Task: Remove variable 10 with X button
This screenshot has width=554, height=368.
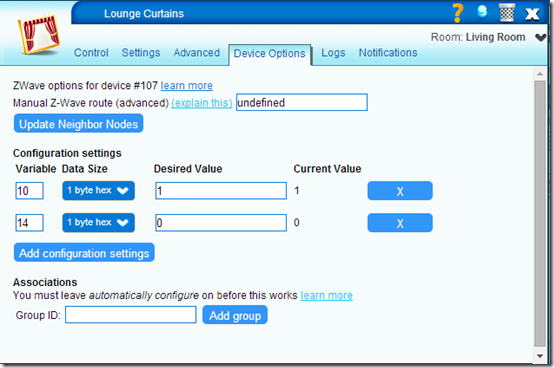Action: click(x=400, y=191)
